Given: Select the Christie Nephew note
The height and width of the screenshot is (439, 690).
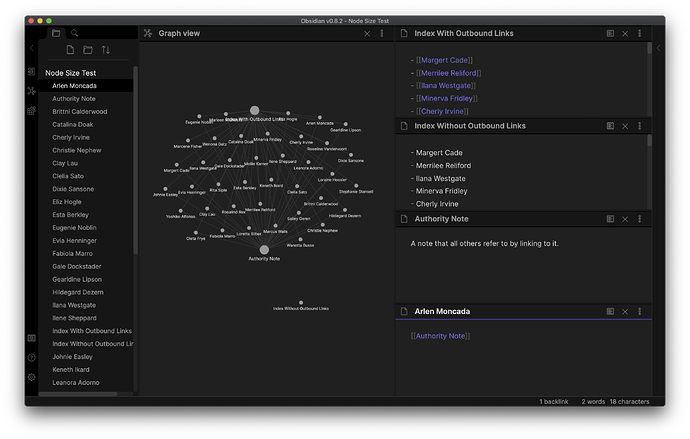Looking at the screenshot, I should (77, 150).
